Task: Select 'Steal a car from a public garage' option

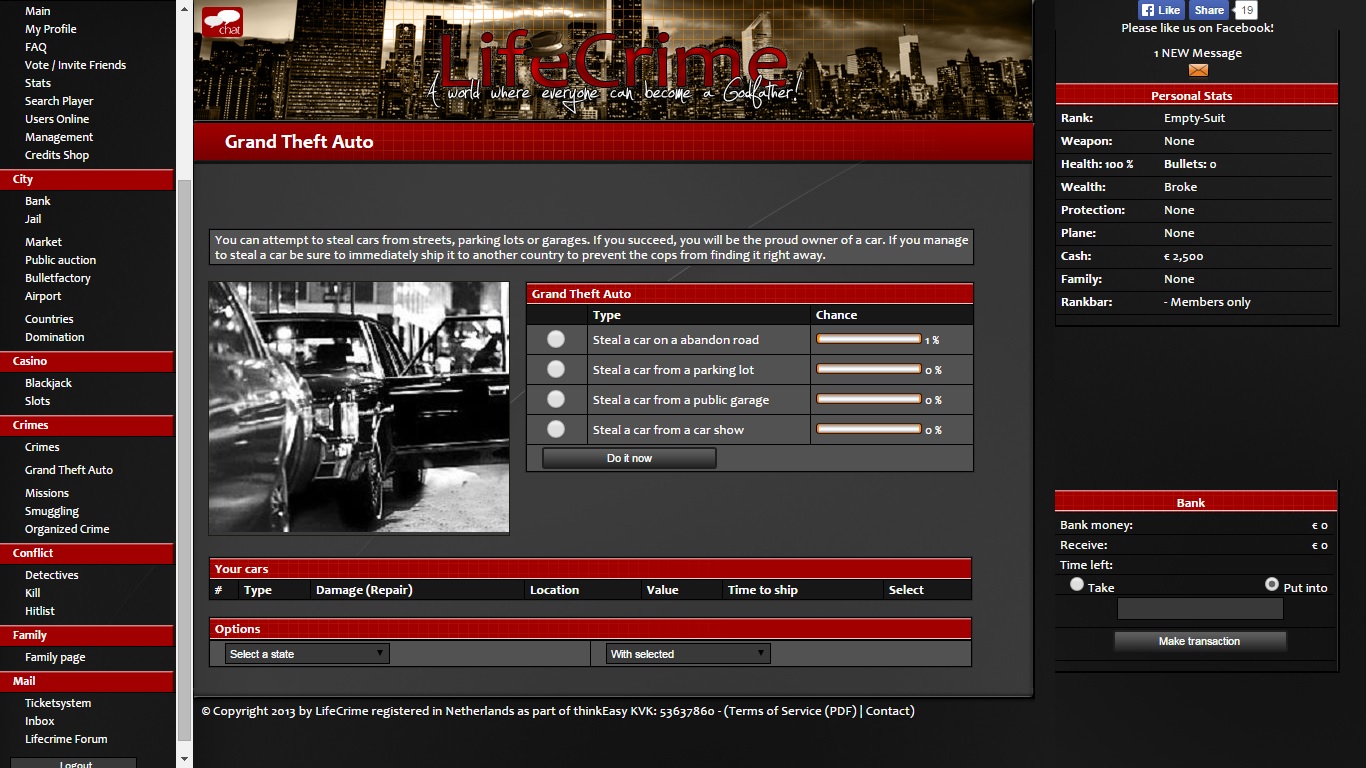Action: (556, 400)
